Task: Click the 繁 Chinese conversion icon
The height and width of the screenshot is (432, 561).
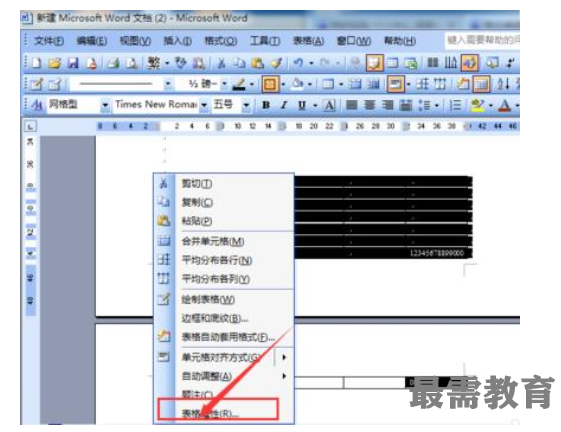Action: pyautogui.click(x=154, y=63)
